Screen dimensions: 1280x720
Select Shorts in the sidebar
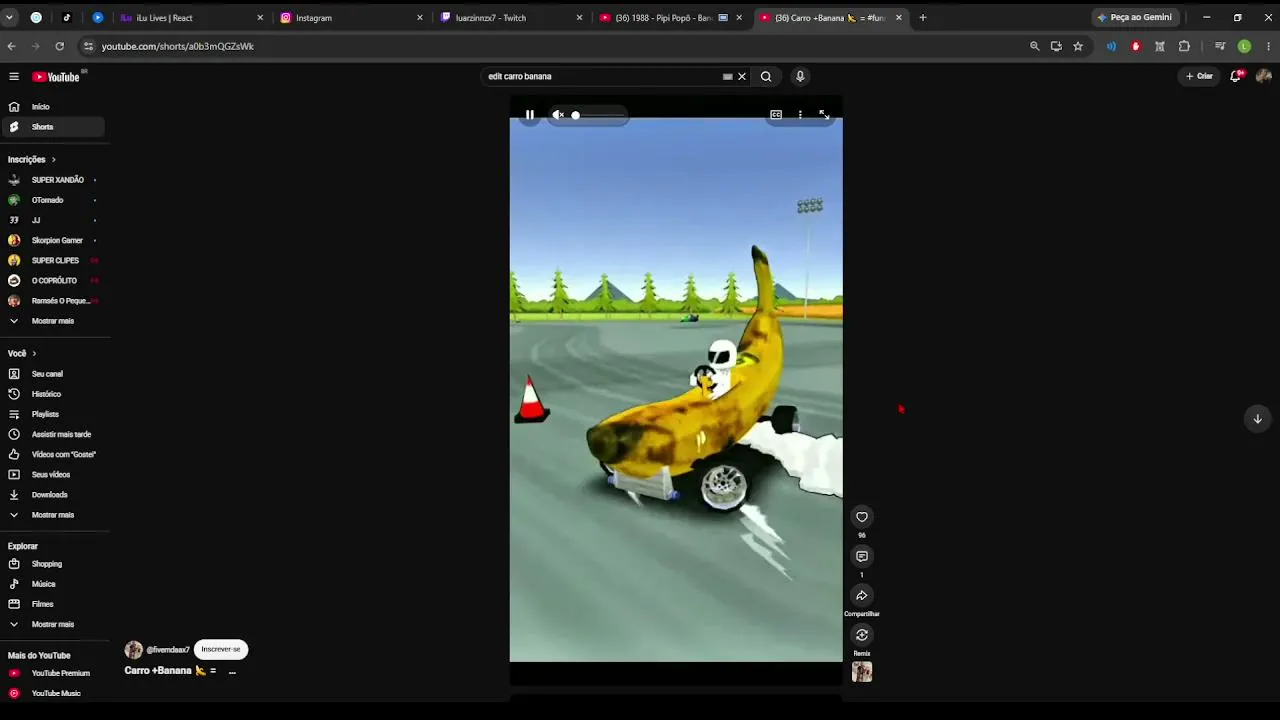(x=52, y=127)
